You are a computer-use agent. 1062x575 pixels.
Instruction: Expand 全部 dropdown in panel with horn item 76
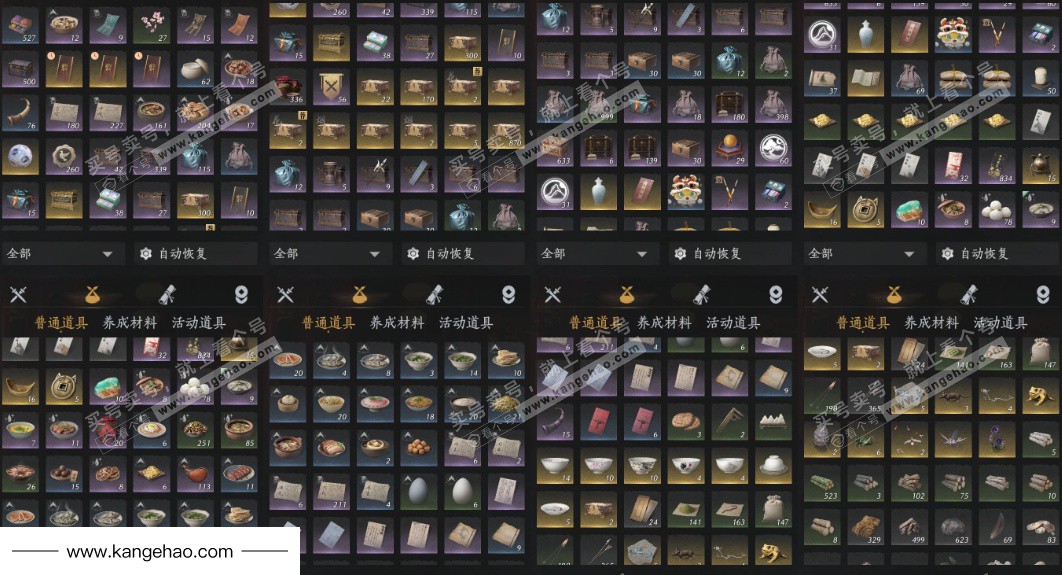tap(62, 254)
